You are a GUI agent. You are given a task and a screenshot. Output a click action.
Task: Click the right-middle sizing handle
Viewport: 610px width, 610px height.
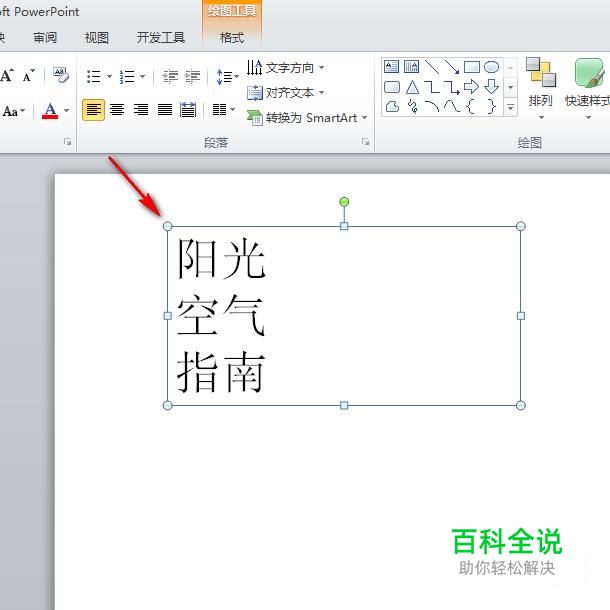point(521,316)
